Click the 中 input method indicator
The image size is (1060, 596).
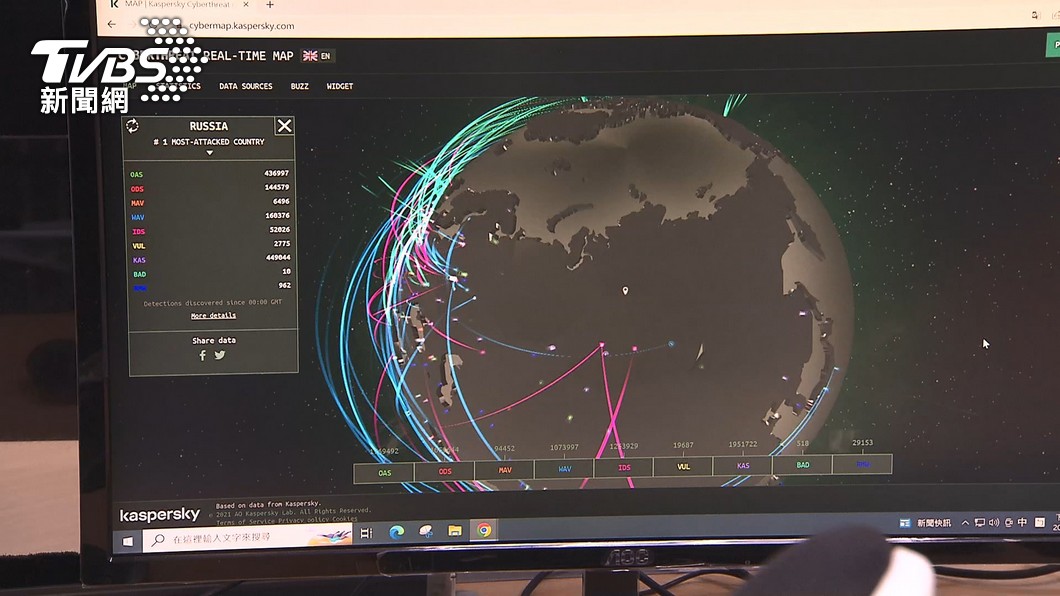(x=1021, y=522)
